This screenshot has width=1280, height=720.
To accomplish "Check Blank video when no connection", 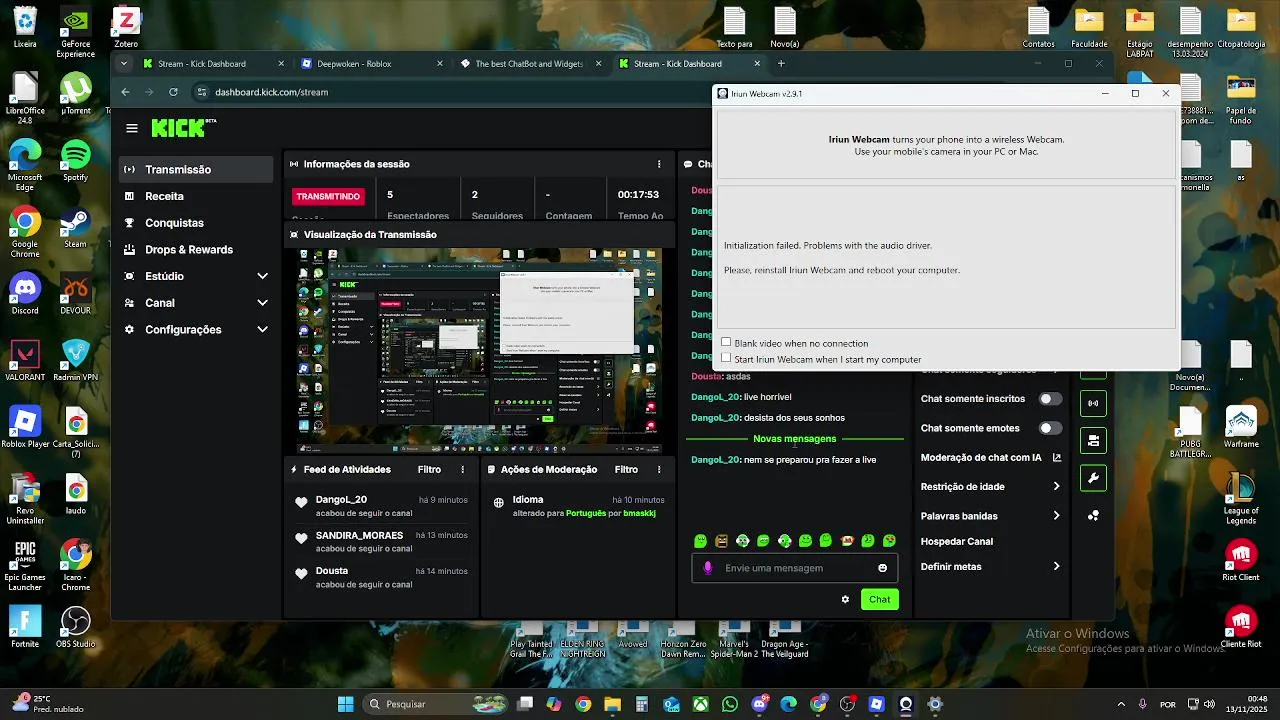I will click(x=726, y=342).
